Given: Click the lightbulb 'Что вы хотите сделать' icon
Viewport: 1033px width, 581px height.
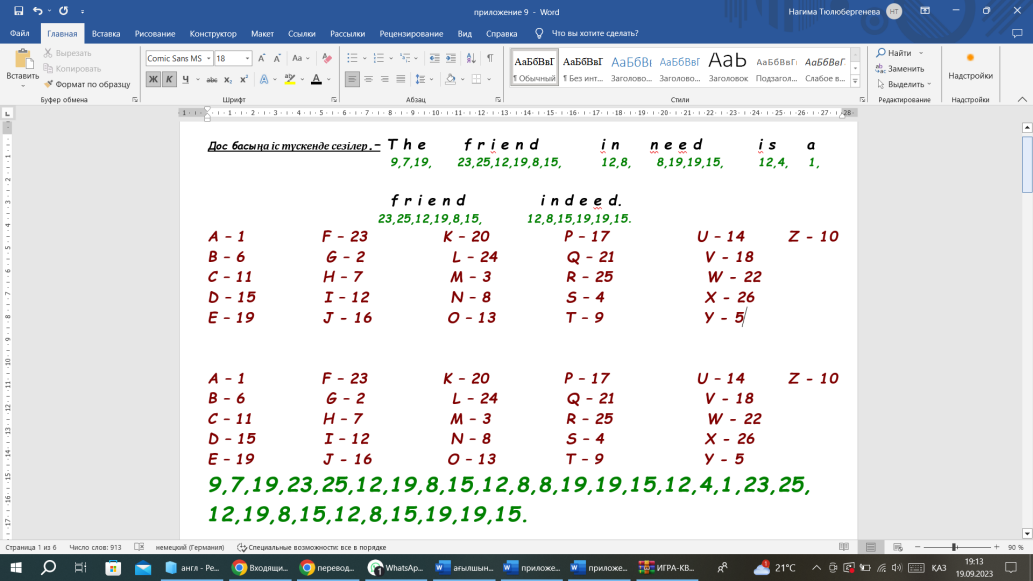Looking at the screenshot, I should click(x=539, y=33).
